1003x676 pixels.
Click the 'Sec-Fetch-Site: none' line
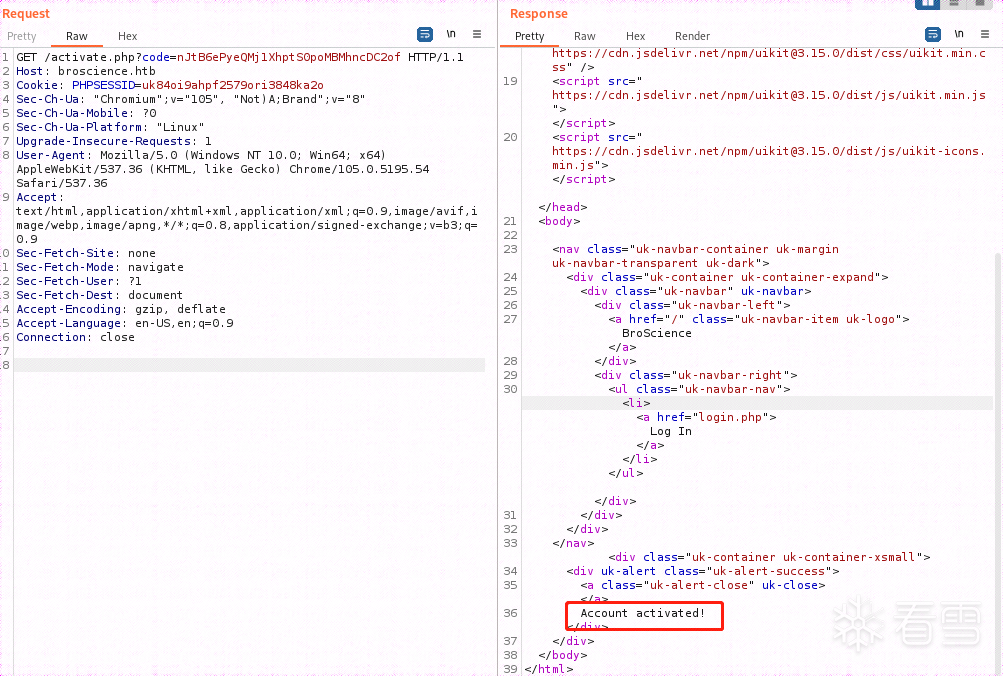tap(86, 253)
